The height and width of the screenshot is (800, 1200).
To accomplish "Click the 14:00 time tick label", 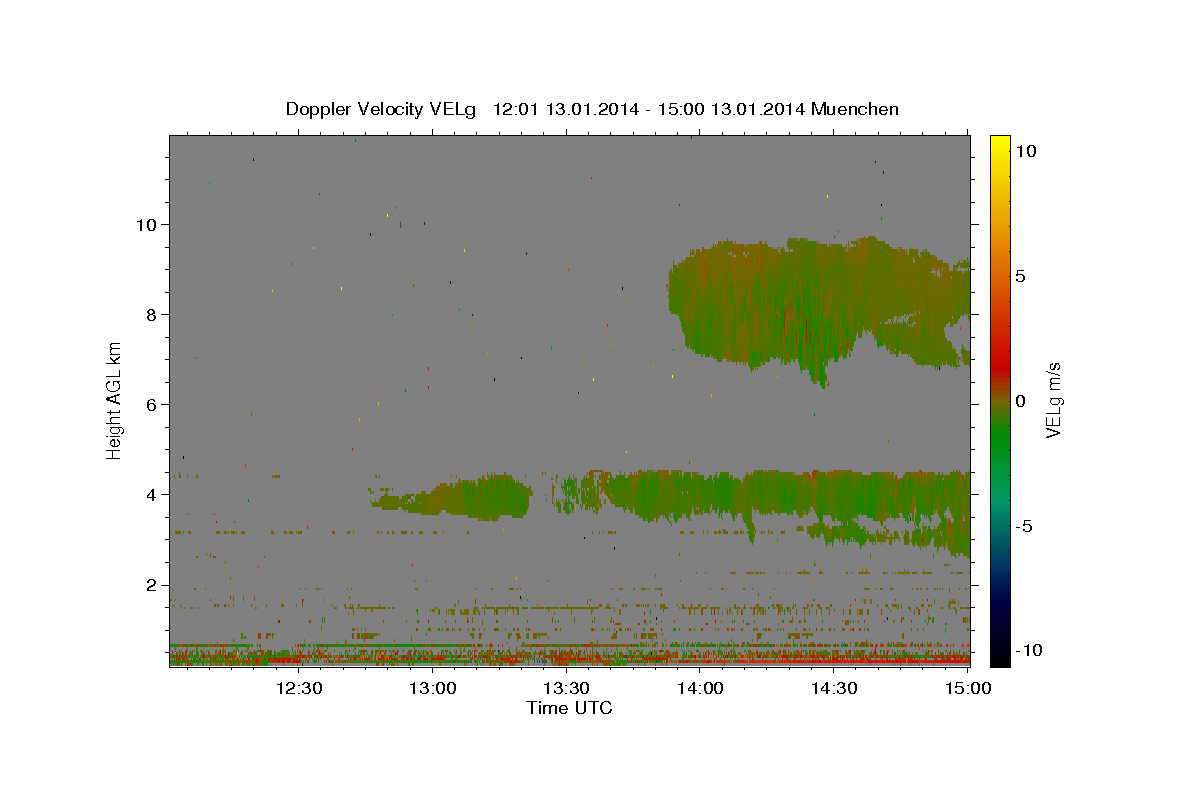I will point(700,688).
